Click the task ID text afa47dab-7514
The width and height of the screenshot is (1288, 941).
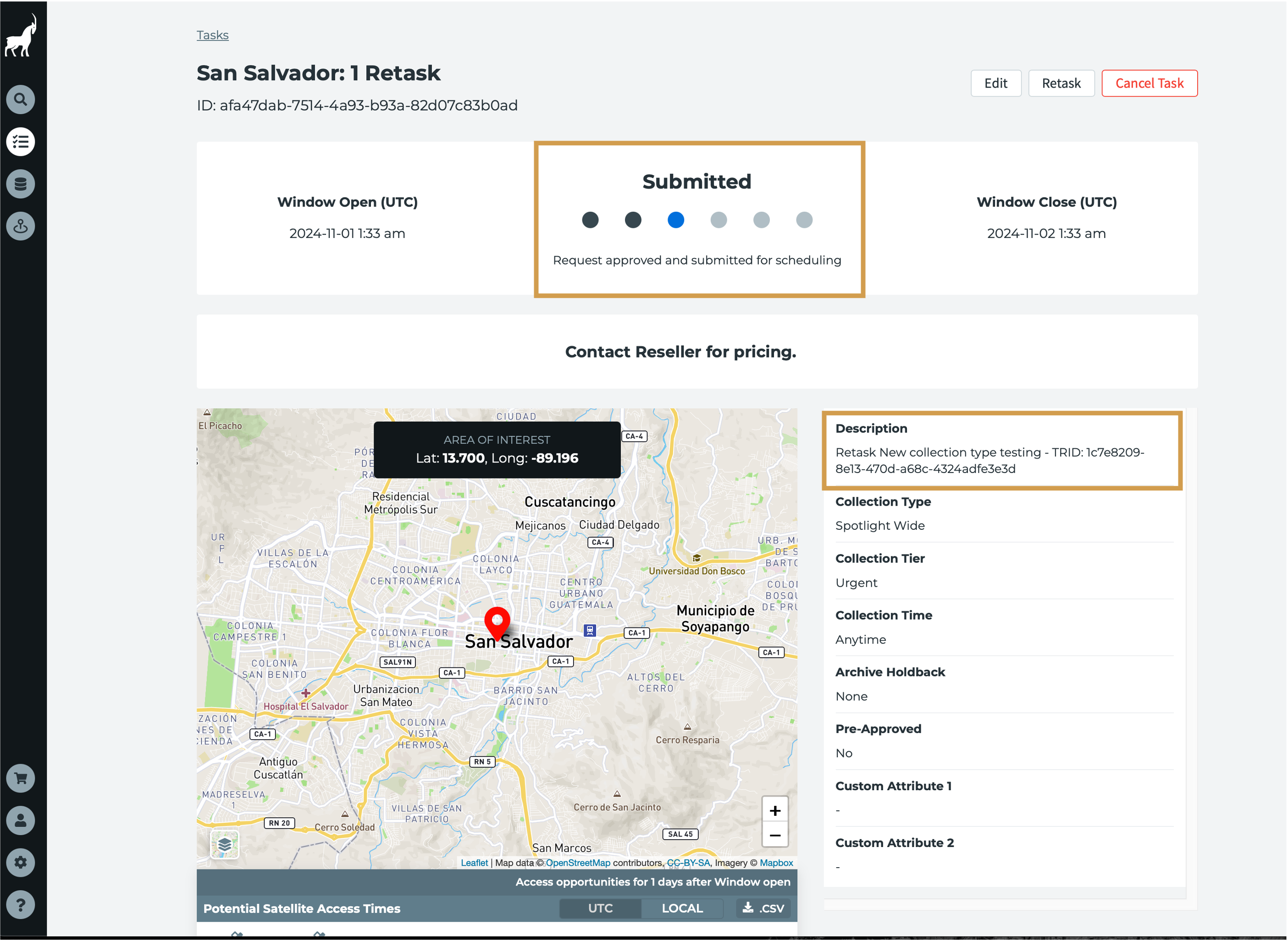pos(357,105)
